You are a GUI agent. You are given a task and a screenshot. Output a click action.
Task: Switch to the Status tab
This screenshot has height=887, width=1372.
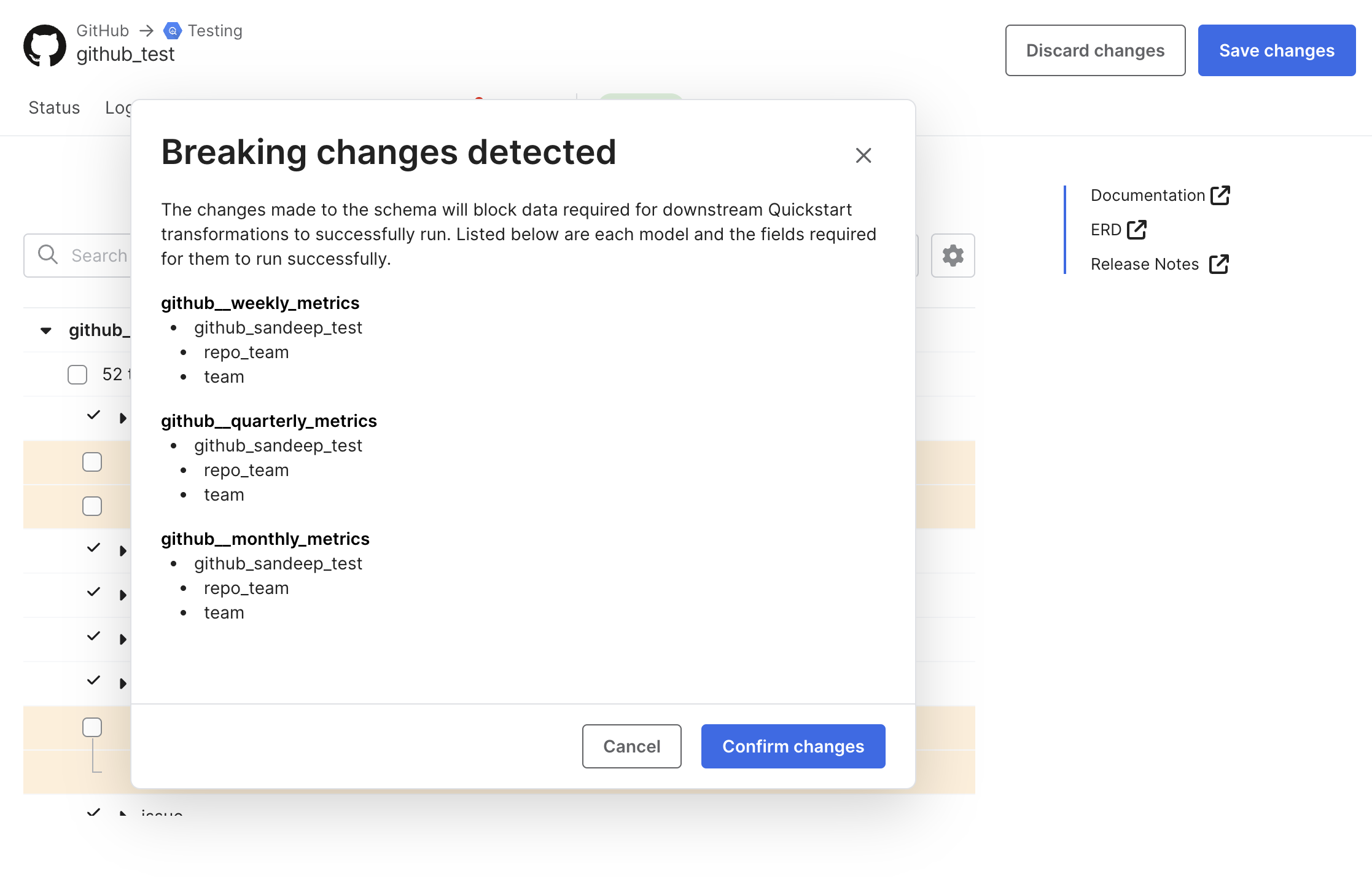coord(54,107)
